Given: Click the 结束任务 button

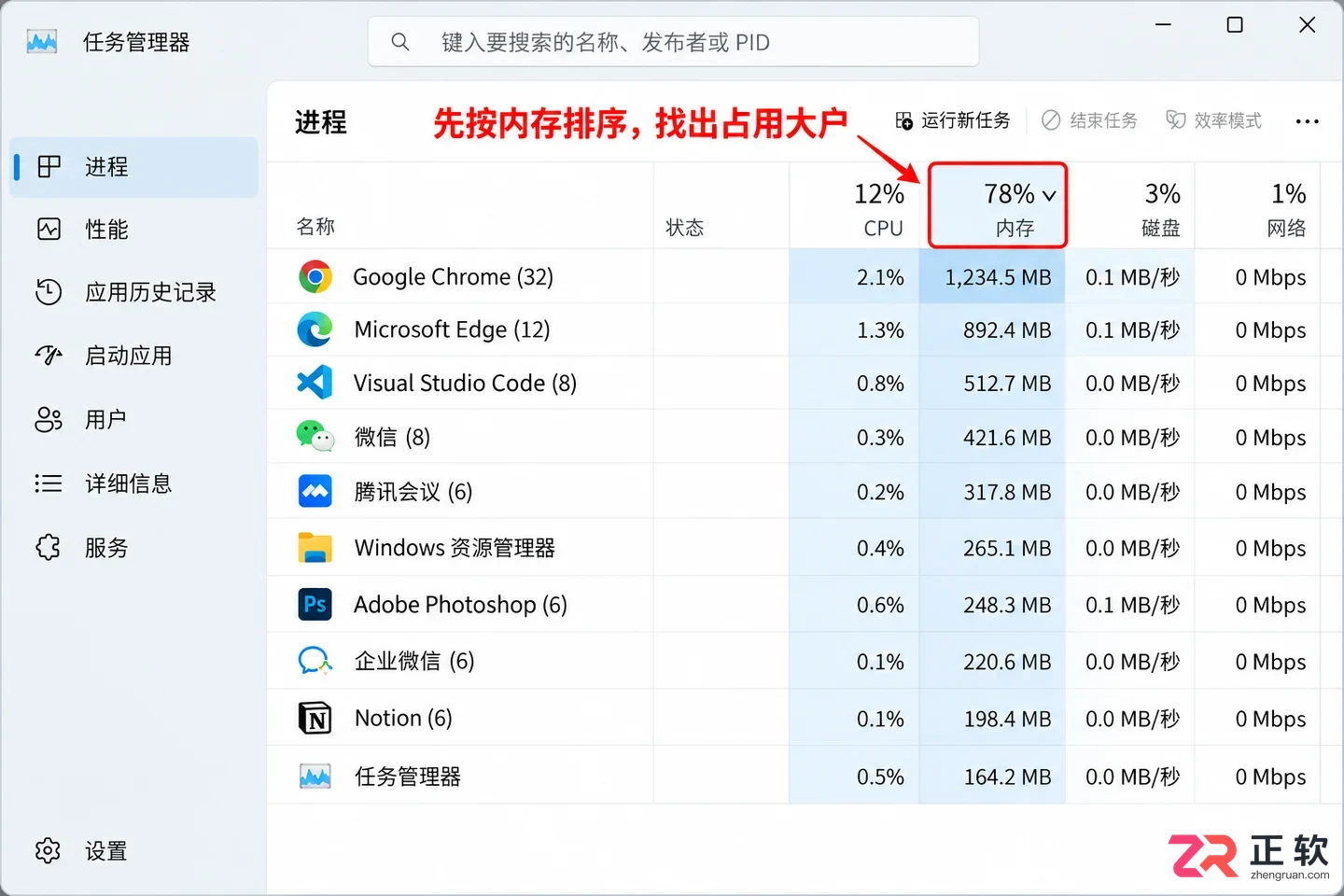Looking at the screenshot, I should pos(1090,120).
